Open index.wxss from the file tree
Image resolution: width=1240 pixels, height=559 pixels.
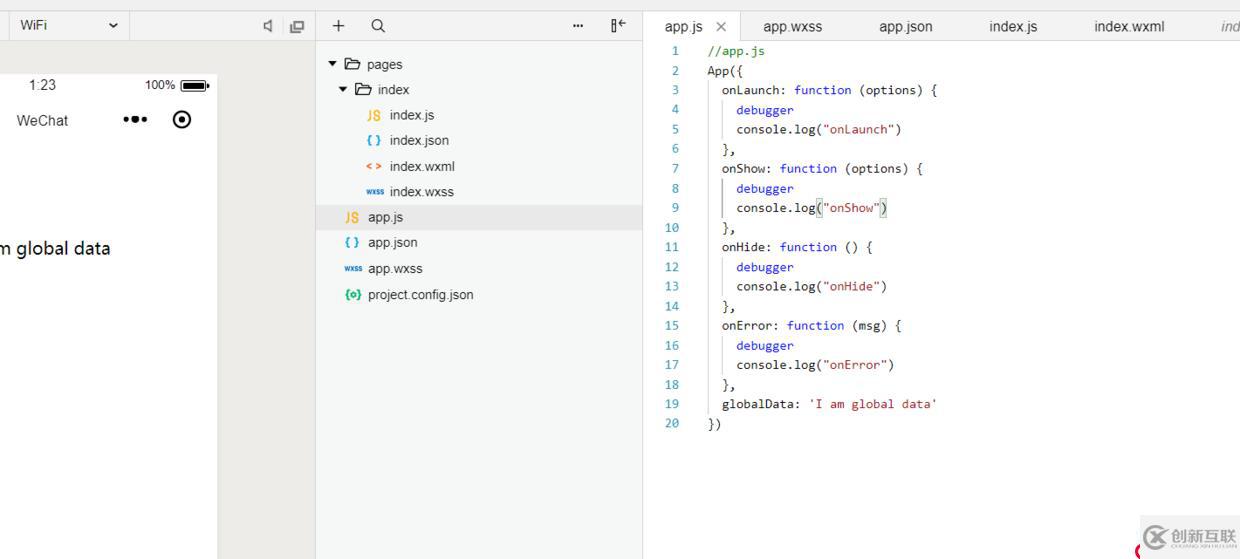(421, 192)
